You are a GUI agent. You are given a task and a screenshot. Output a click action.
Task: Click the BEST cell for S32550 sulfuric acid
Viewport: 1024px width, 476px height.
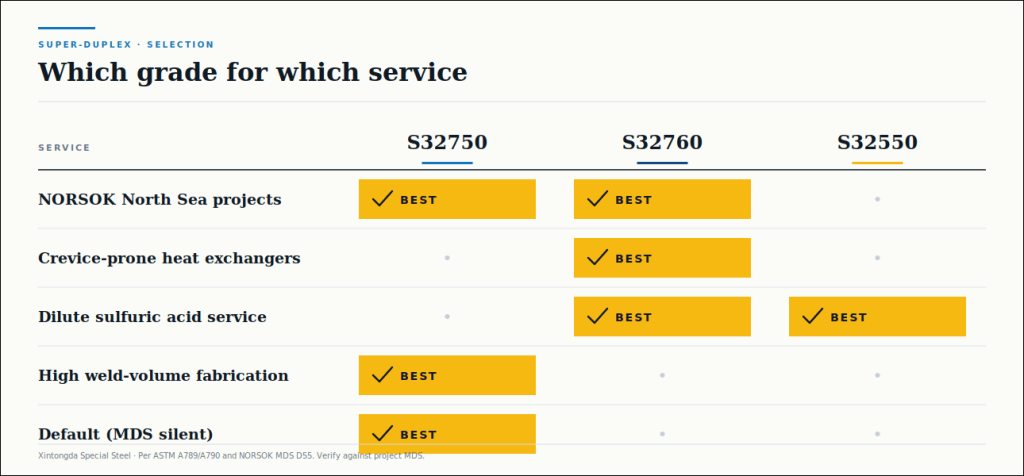877,317
